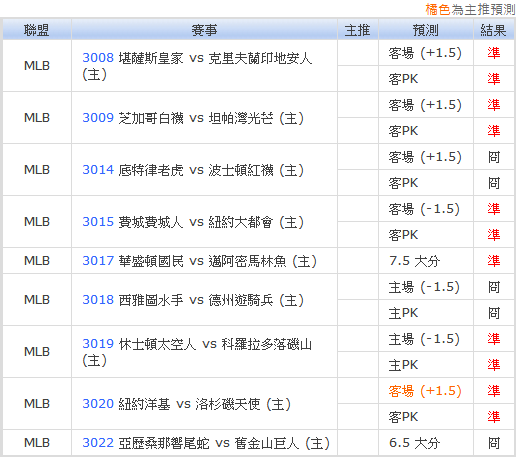The image size is (517, 457).
Task: Click MLB league cell in 3009 row
Action: coord(37,118)
